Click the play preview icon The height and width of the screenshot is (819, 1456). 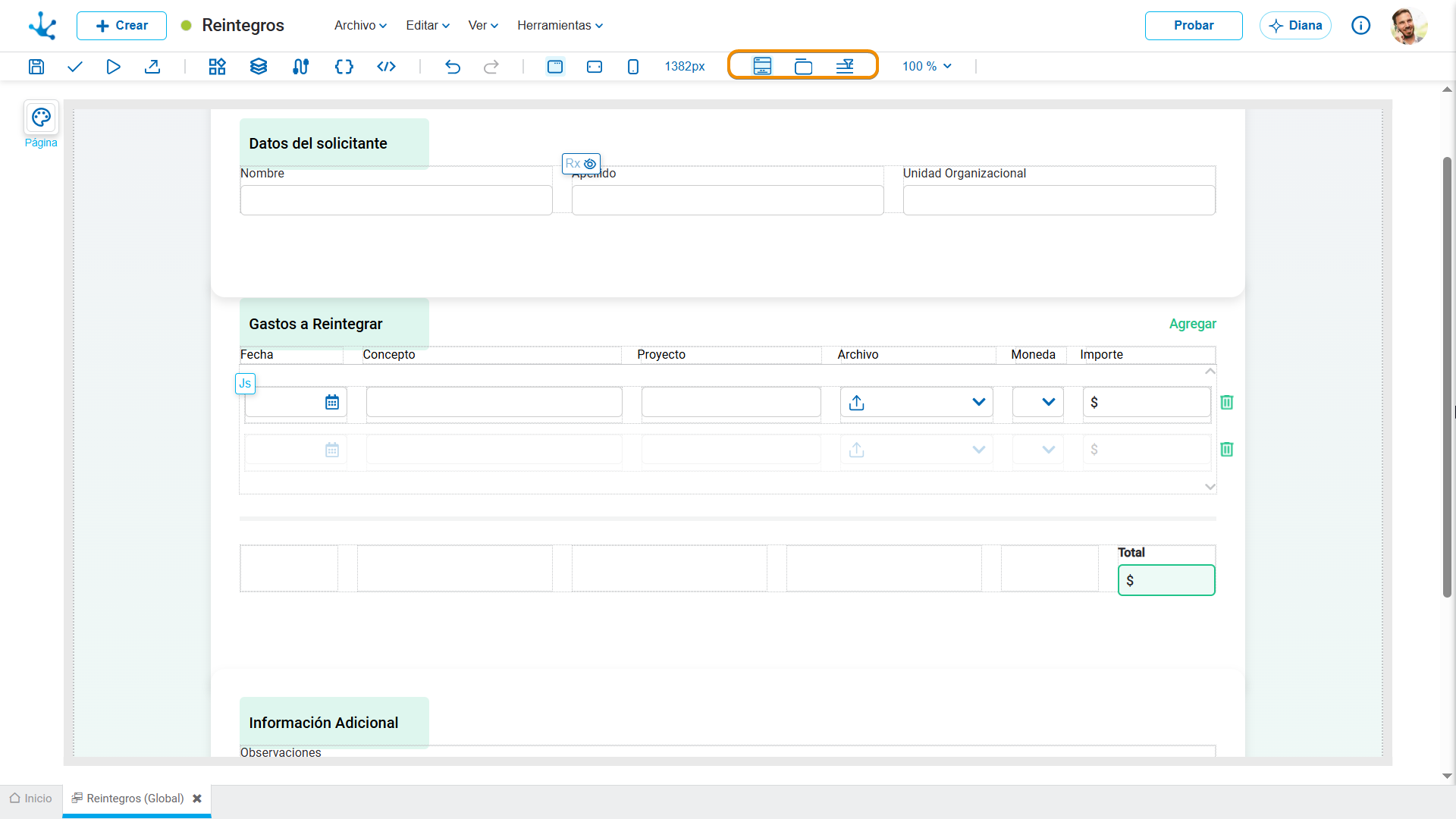click(x=113, y=67)
